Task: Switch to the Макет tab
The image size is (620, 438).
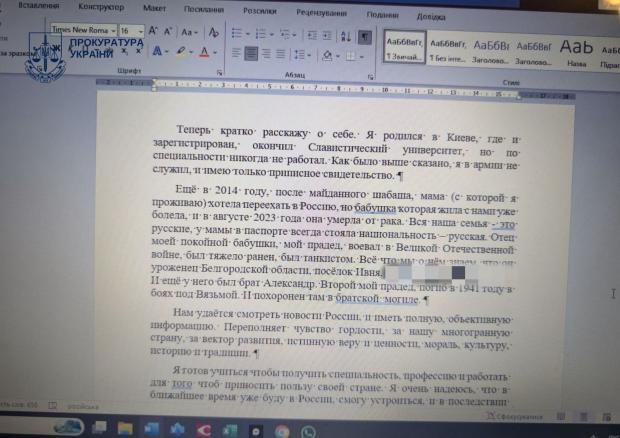Action: tap(153, 7)
